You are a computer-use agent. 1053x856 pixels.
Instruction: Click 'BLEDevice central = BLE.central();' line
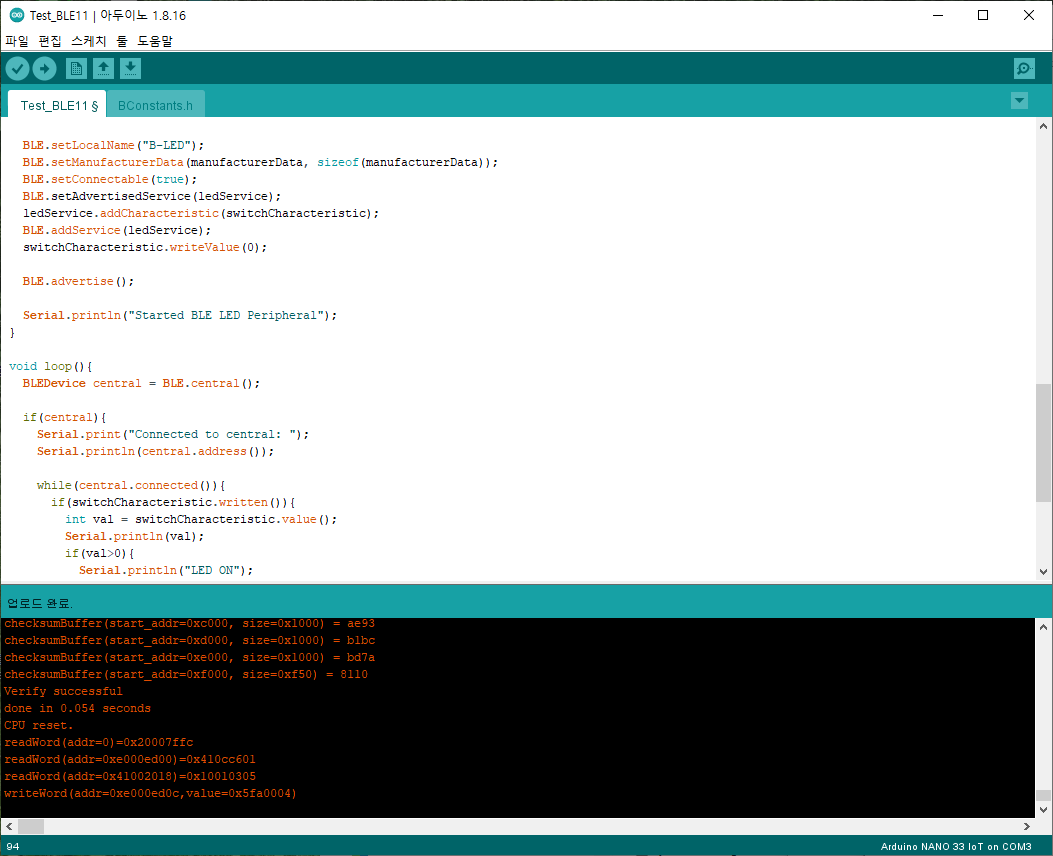141,383
